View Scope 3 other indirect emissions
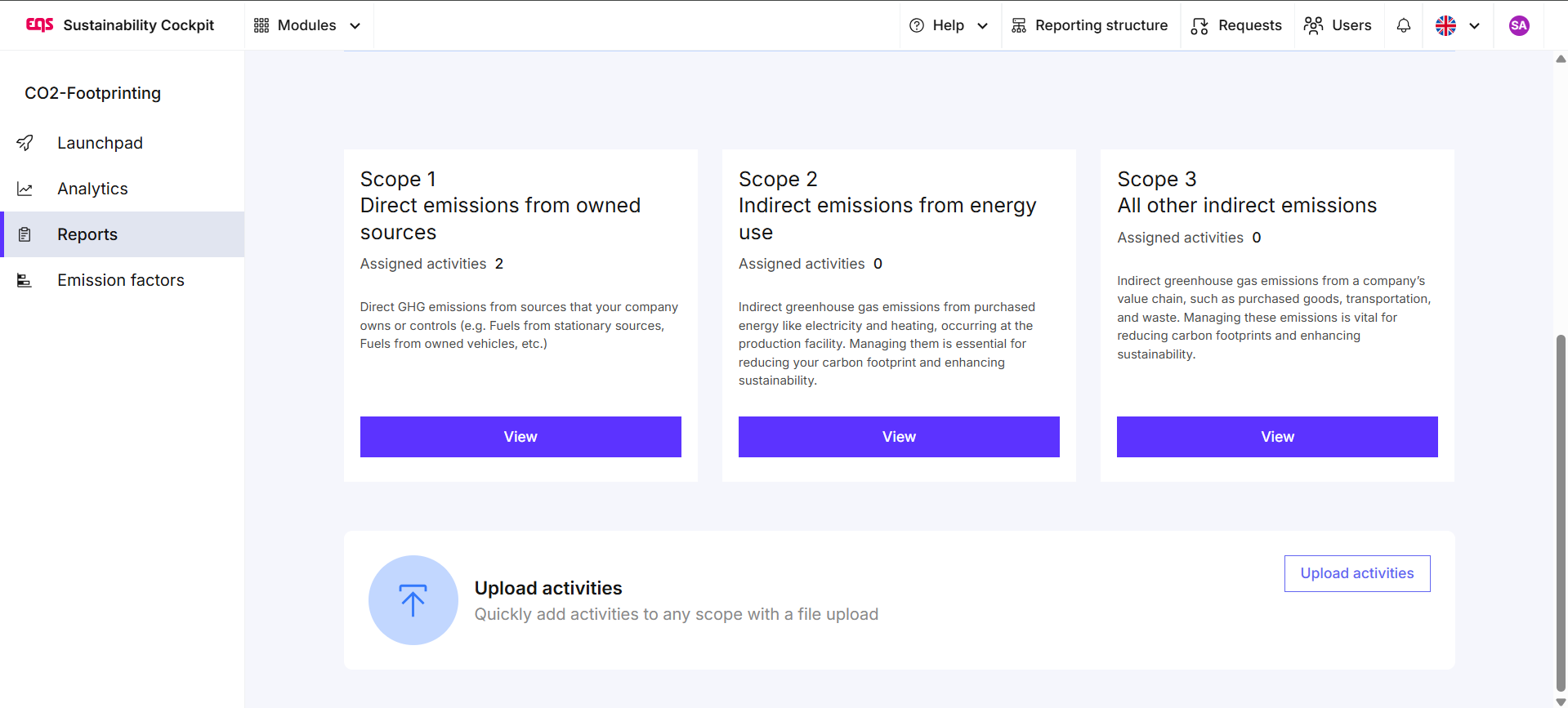This screenshot has width=1568, height=708. point(1277,437)
